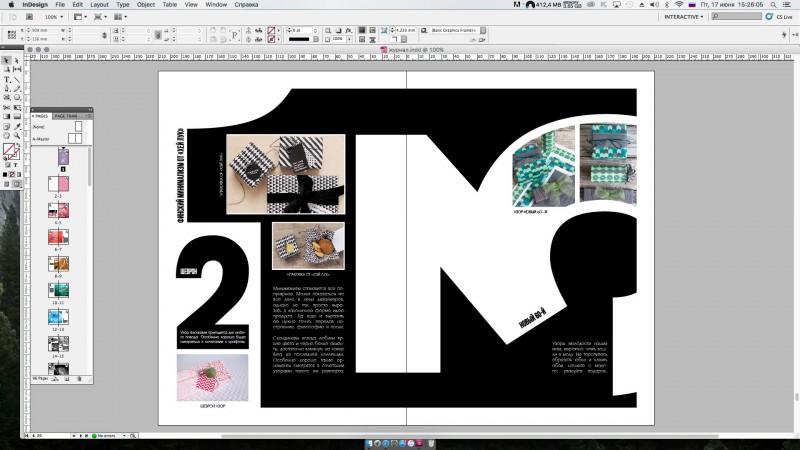Open the Type menu
This screenshot has height=450, width=800.
122,5
